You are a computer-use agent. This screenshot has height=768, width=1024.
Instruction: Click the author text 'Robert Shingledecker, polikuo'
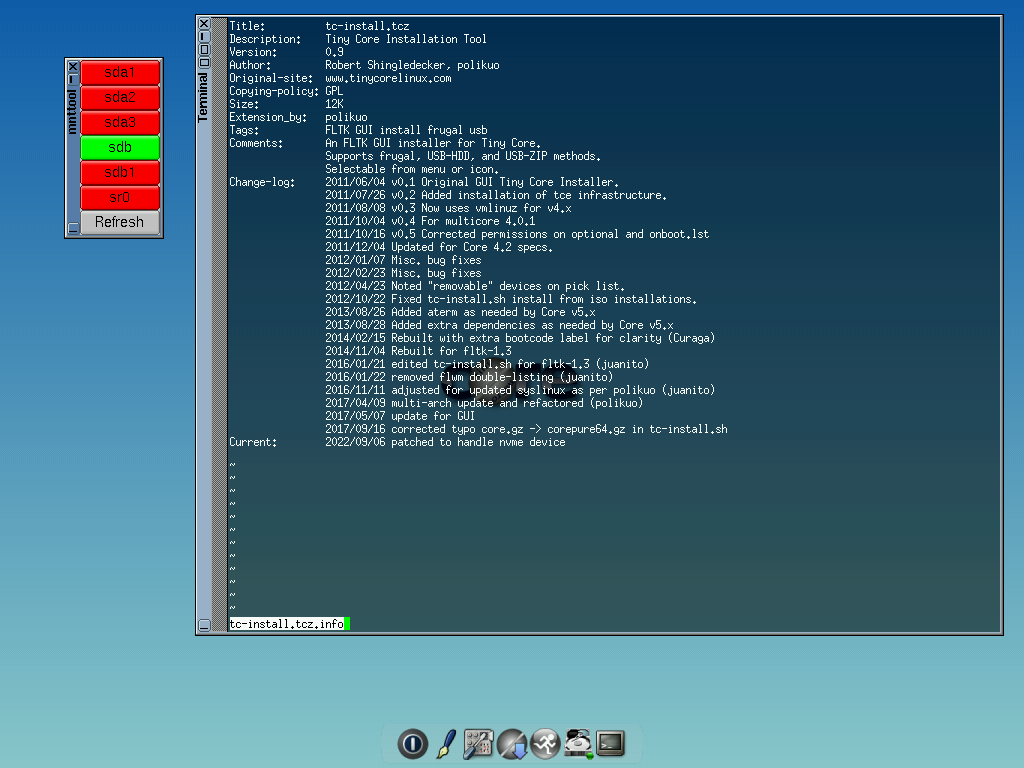pos(412,65)
